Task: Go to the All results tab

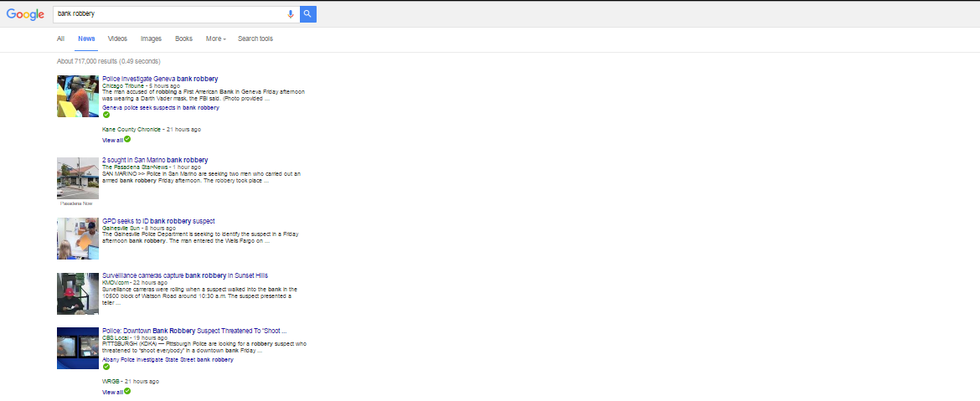Action: [61, 39]
